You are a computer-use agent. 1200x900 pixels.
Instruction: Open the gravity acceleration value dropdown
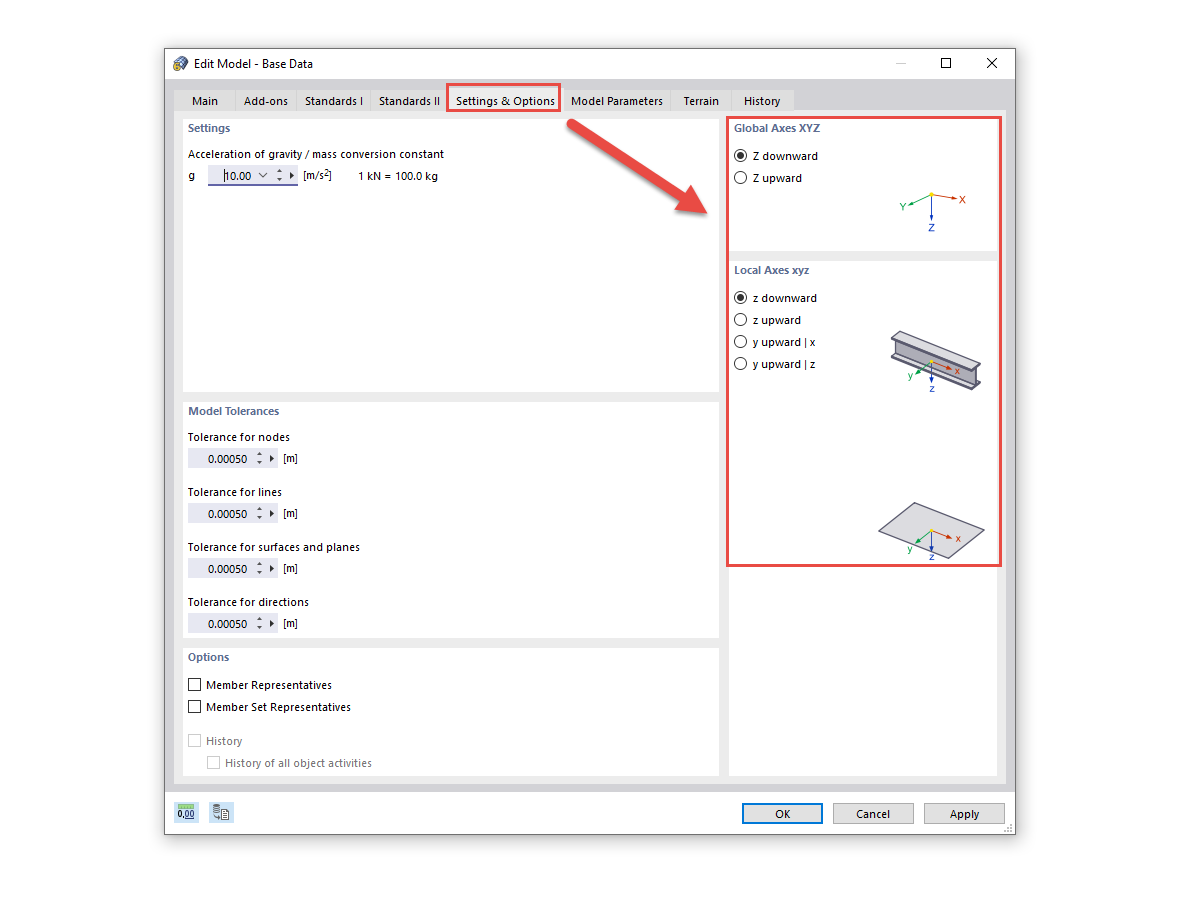(x=264, y=175)
